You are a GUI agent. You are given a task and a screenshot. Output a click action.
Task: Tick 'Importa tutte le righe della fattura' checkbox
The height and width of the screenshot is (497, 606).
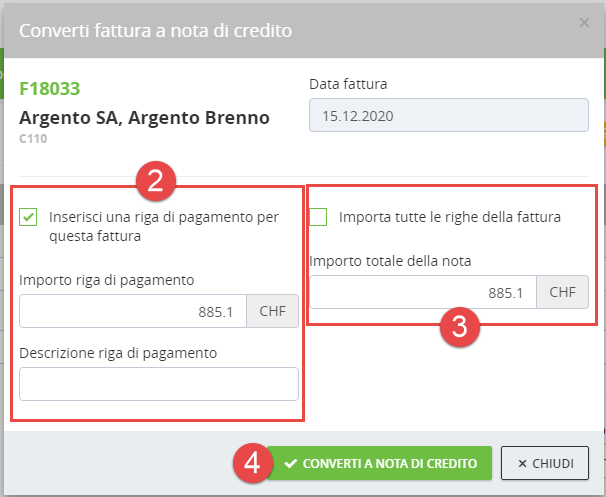pos(319,216)
